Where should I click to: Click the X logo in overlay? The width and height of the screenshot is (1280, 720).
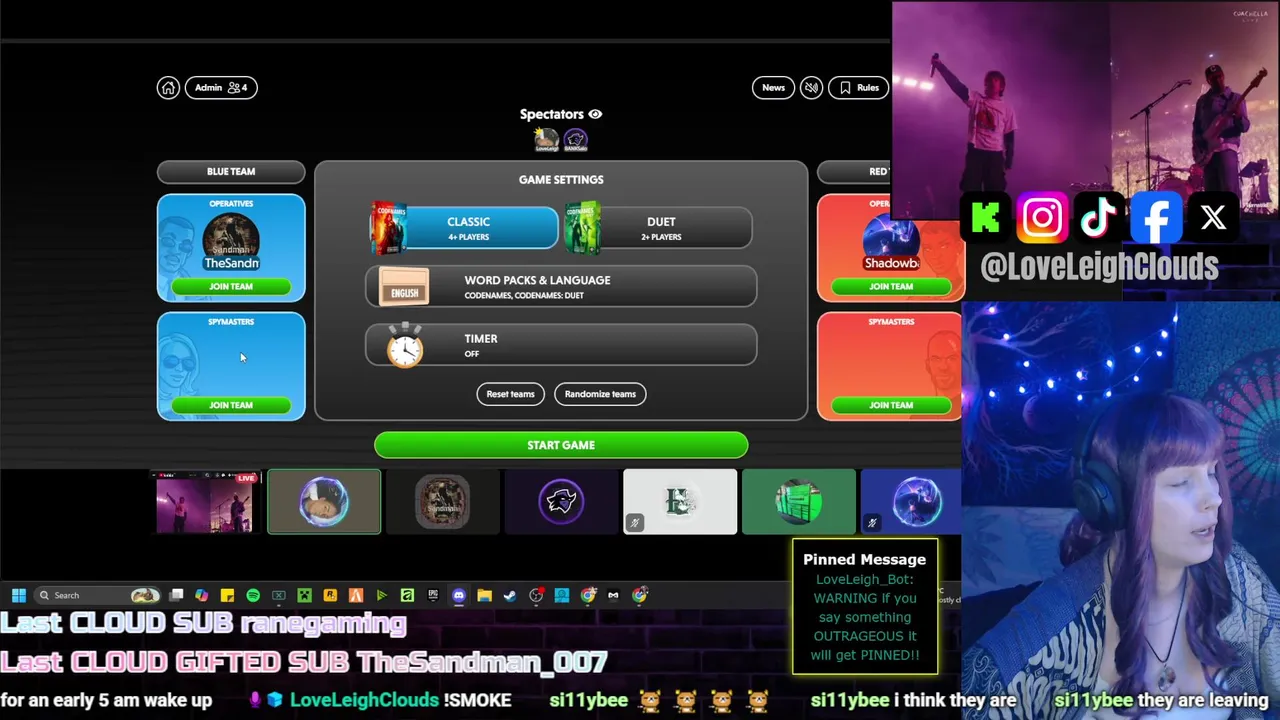click(1213, 218)
